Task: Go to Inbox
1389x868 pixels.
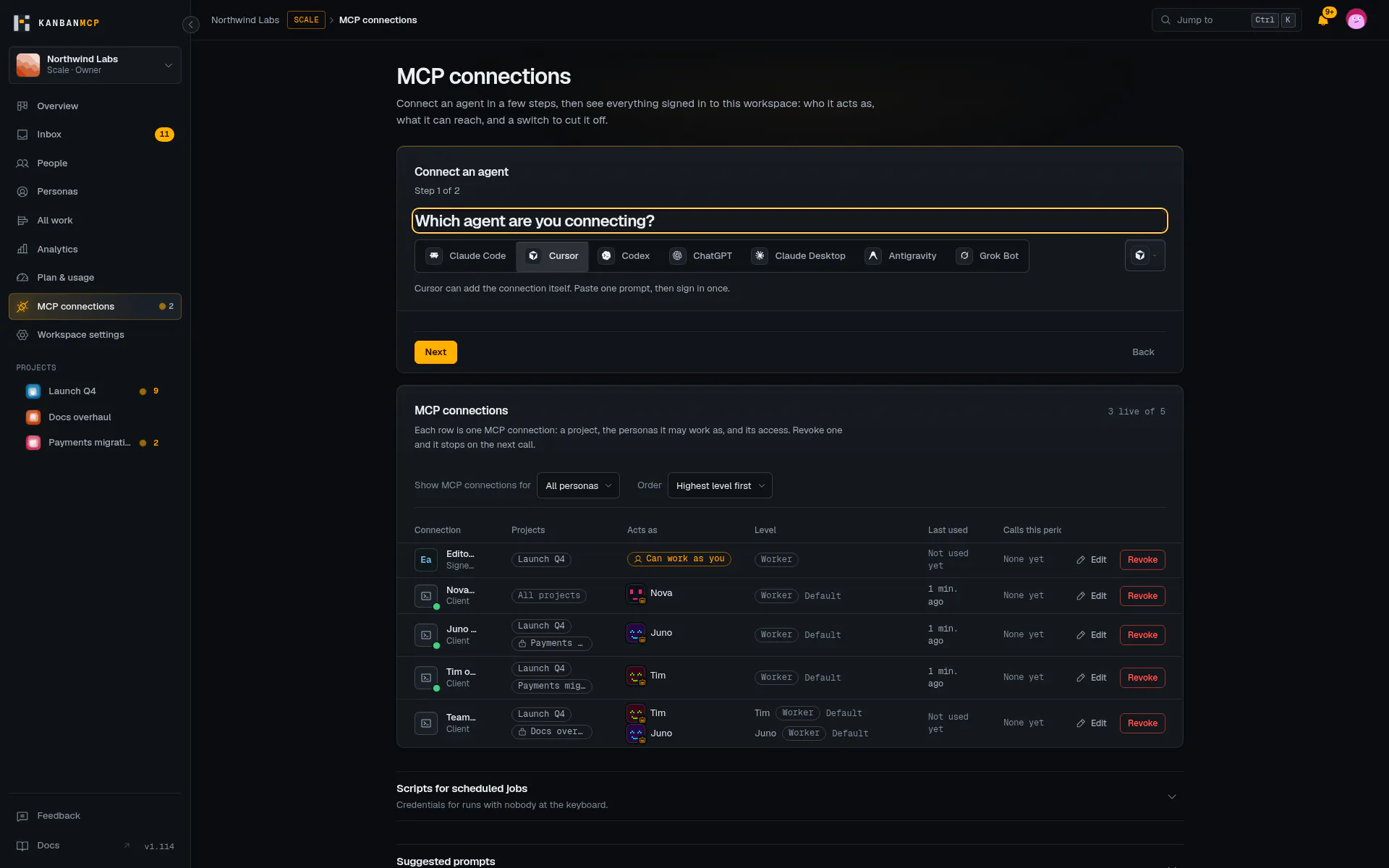Action: [95, 135]
